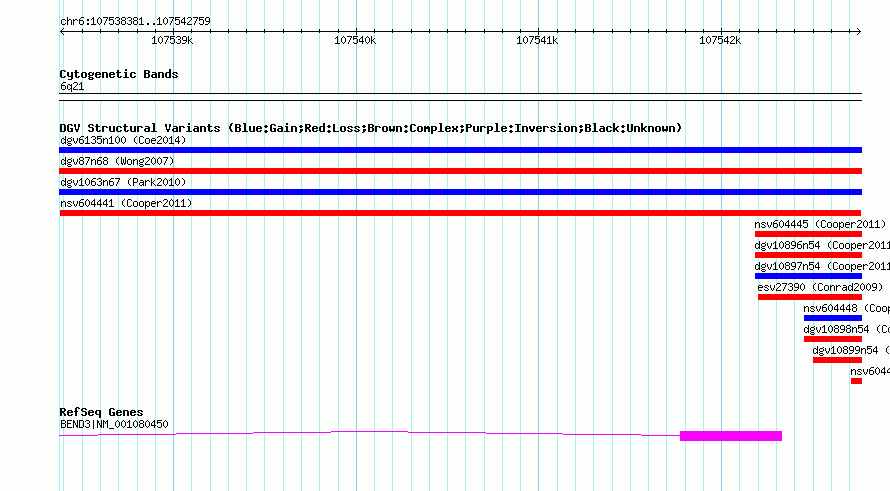
Task: Click the left arrowhead of the ruler
Action: pyautogui.click(x=62, y=31)
